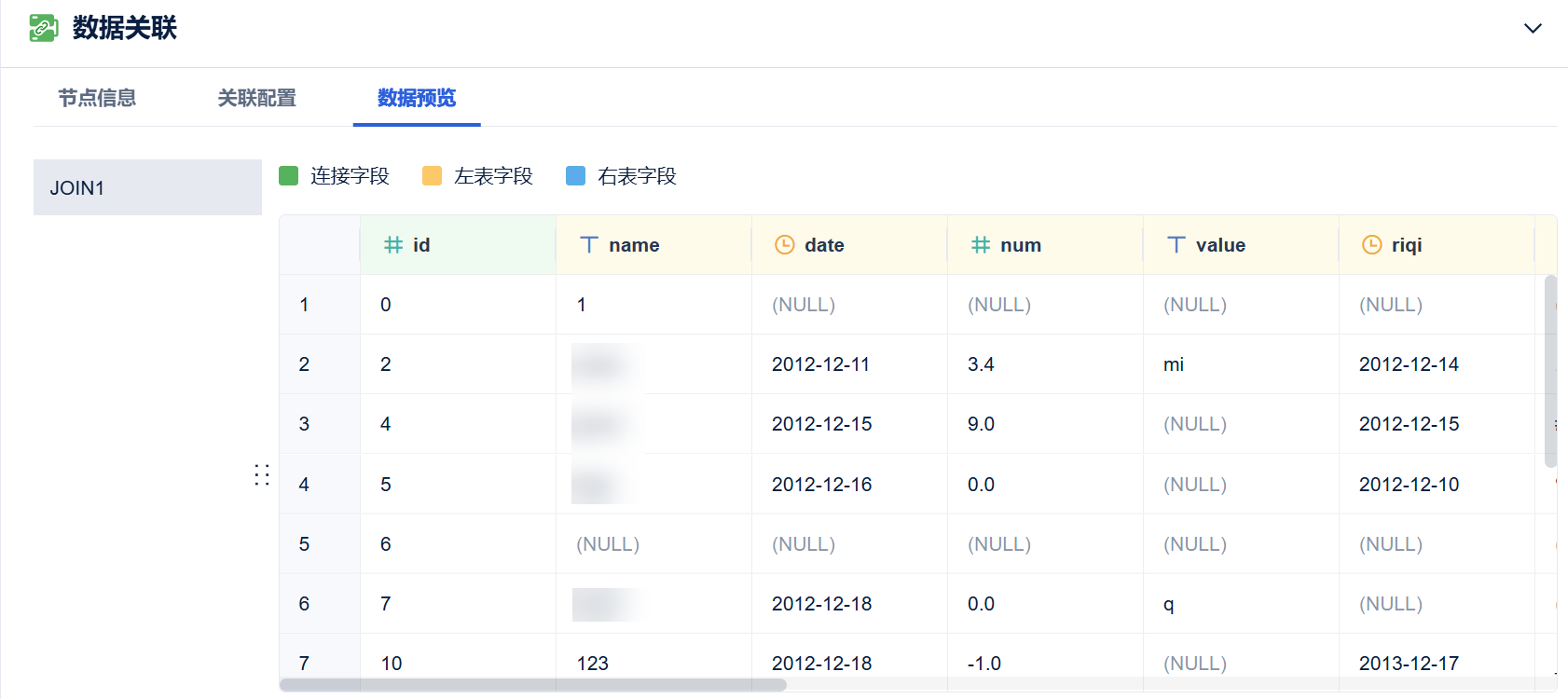Click the 左表字段 legend label
Viewport: 1568px width, 699px height.
(x=493, y=176)
